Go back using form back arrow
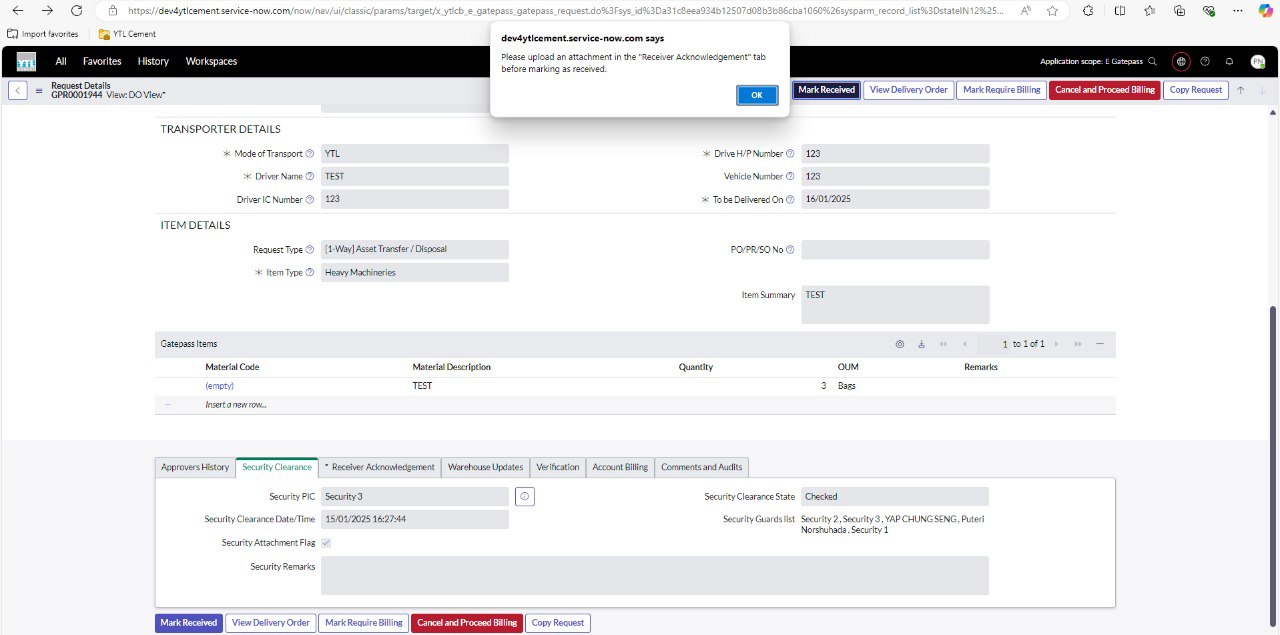This screenshot has width=1280, height=635. 18,90
